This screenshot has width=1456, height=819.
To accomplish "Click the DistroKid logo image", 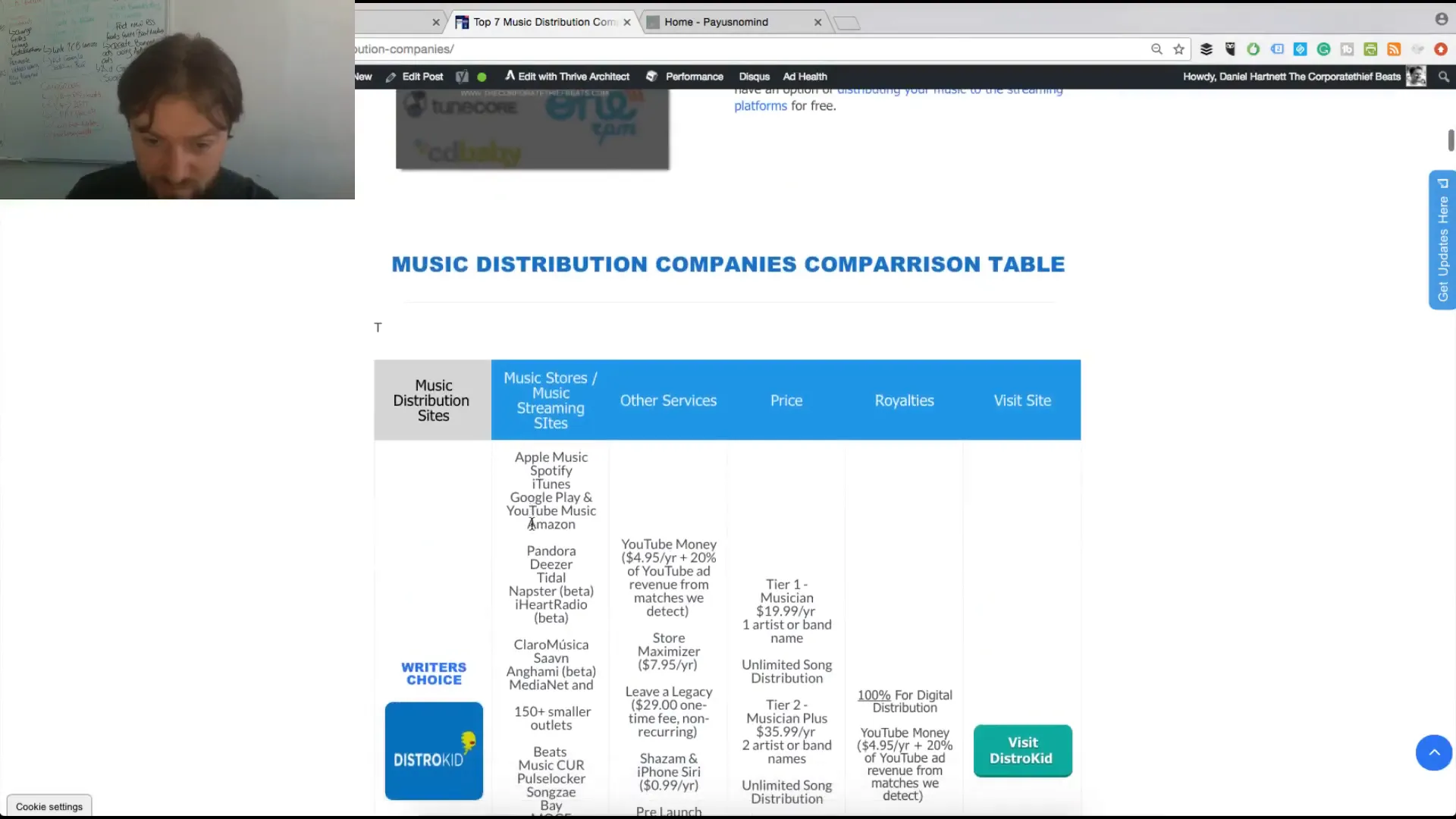I will point(434,751).
